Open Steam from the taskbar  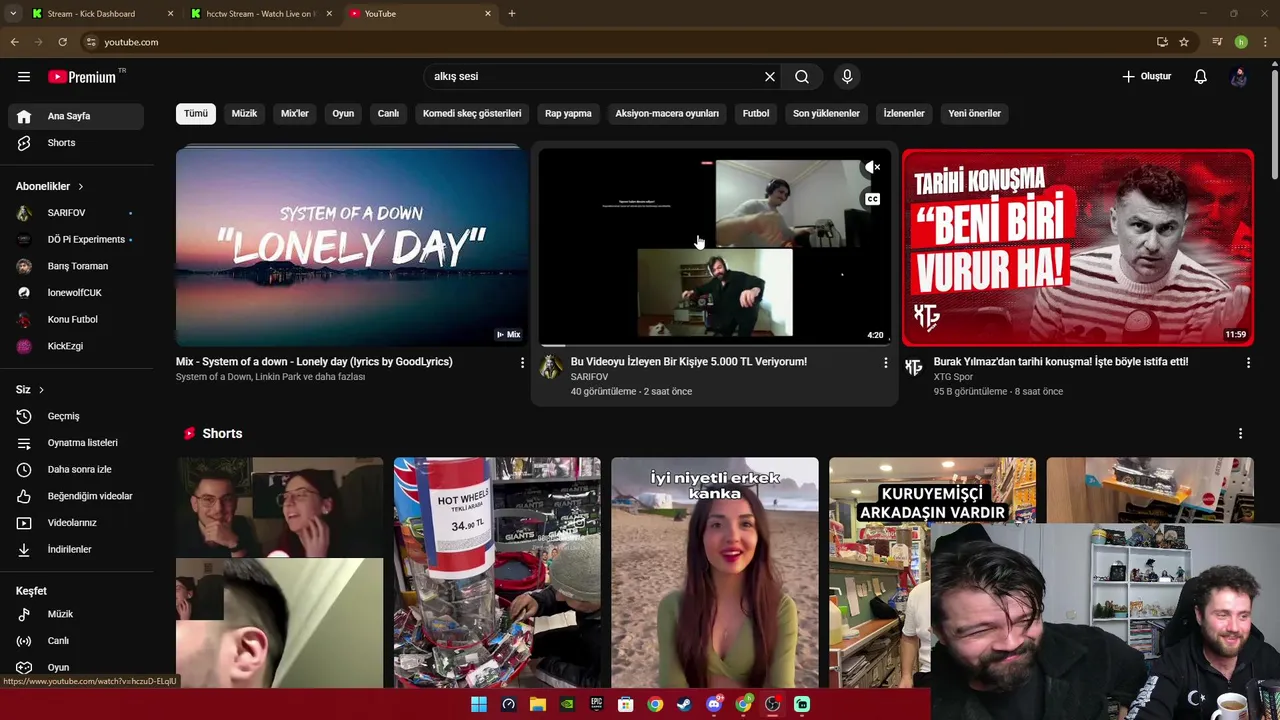point(684,704)
